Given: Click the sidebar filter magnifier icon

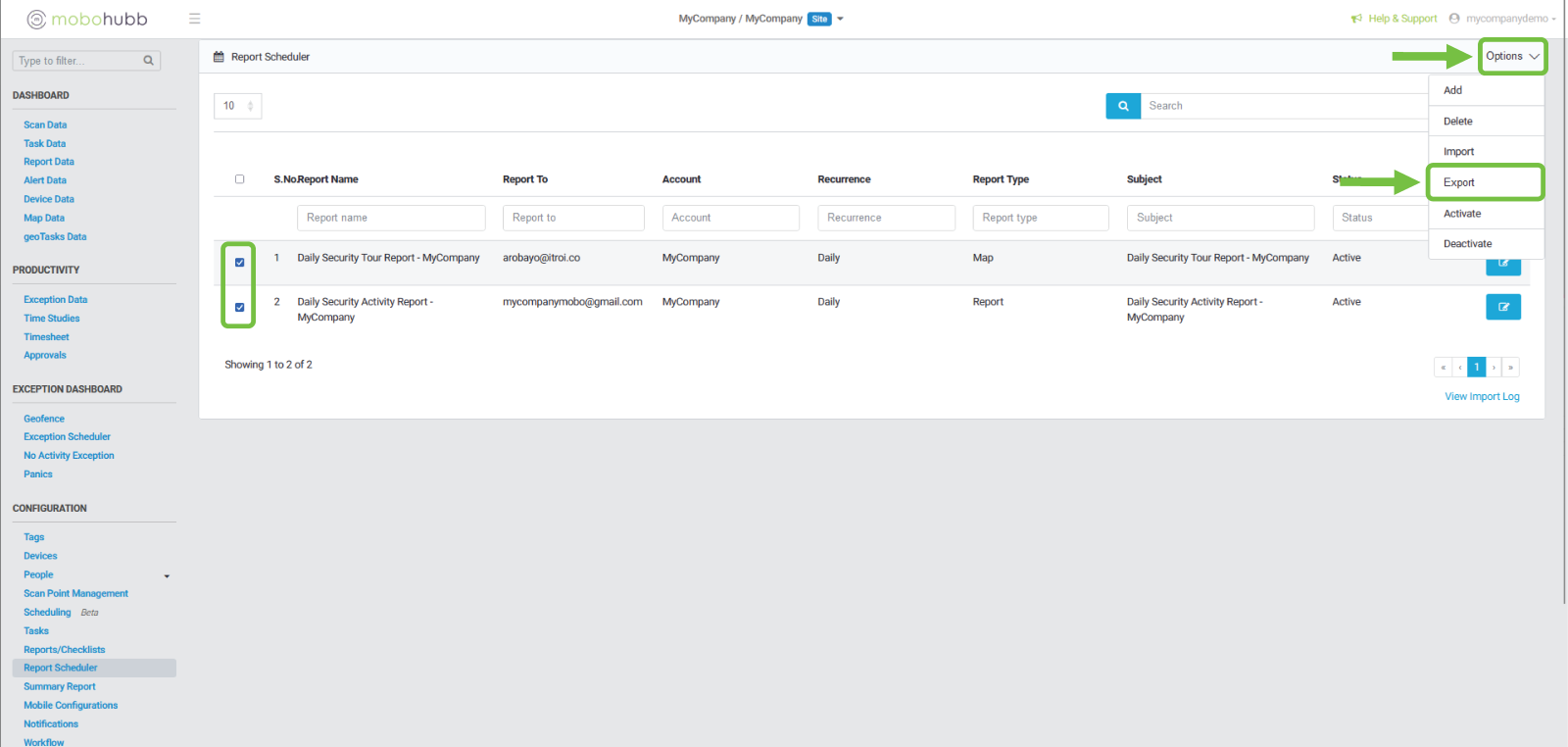Looking at the screenshot, I should click(149, 61).
